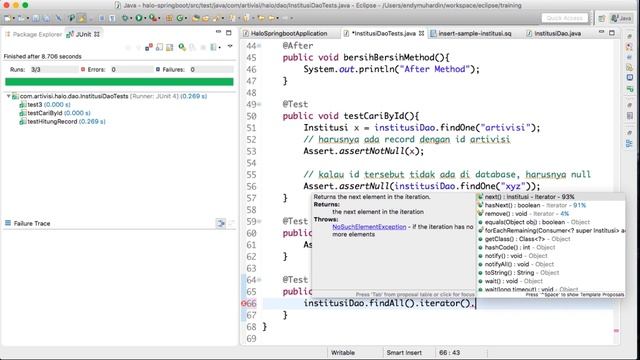The height and width of the screenshot is (360, 640).
Task: Click the outline icon at bottom of right trim
Action: [629, 143]
